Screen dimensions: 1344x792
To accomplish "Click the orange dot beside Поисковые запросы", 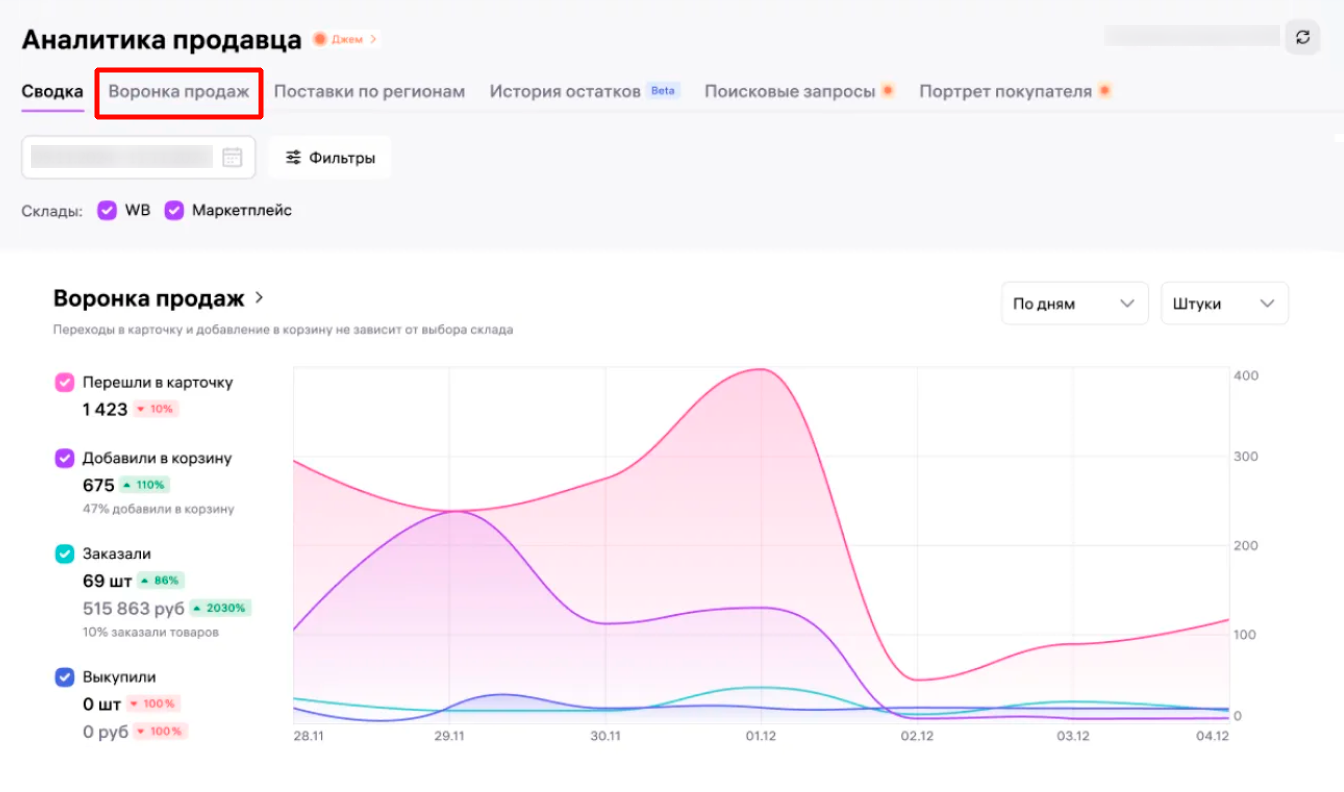I will (887, 91).
